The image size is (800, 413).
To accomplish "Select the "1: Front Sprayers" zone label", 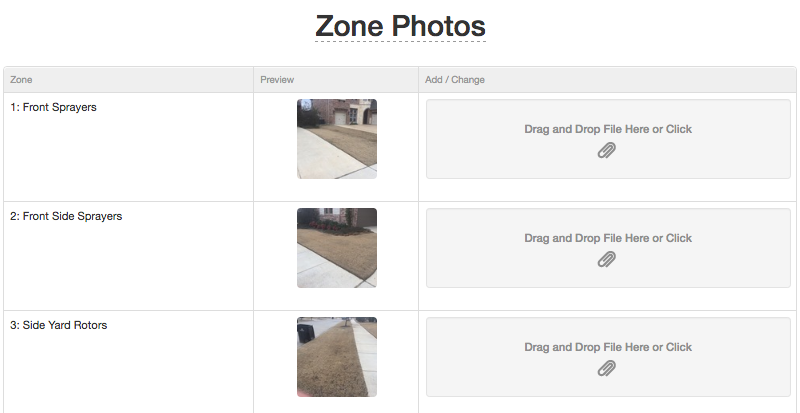I will [x=53, y=107].
